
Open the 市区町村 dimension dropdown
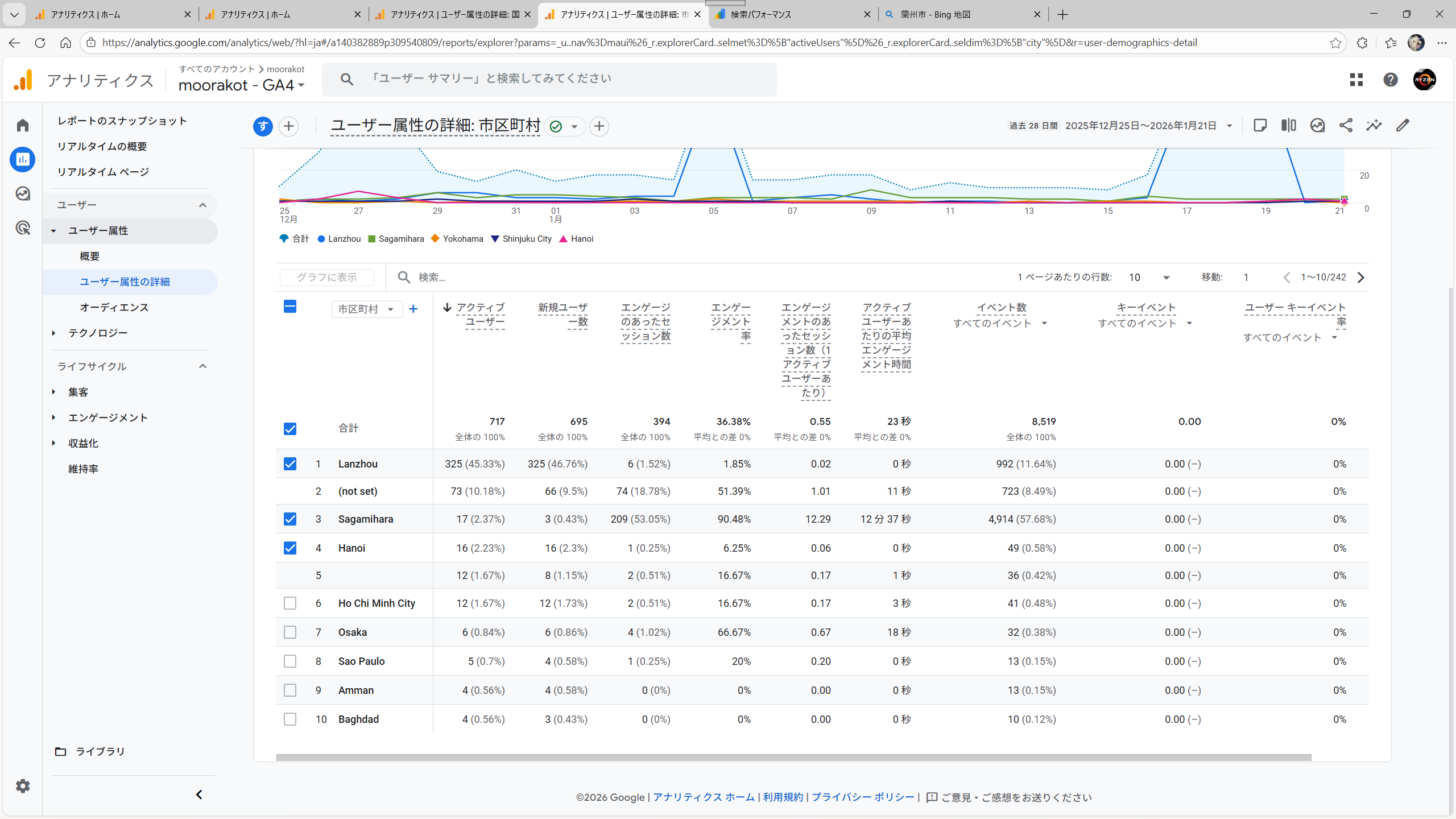click(x=366, y=309)
